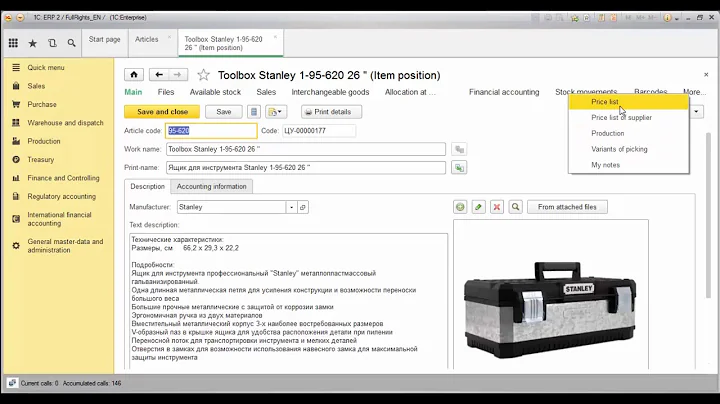
Task: Click the Save button
Action: click(x=224, y=112)
